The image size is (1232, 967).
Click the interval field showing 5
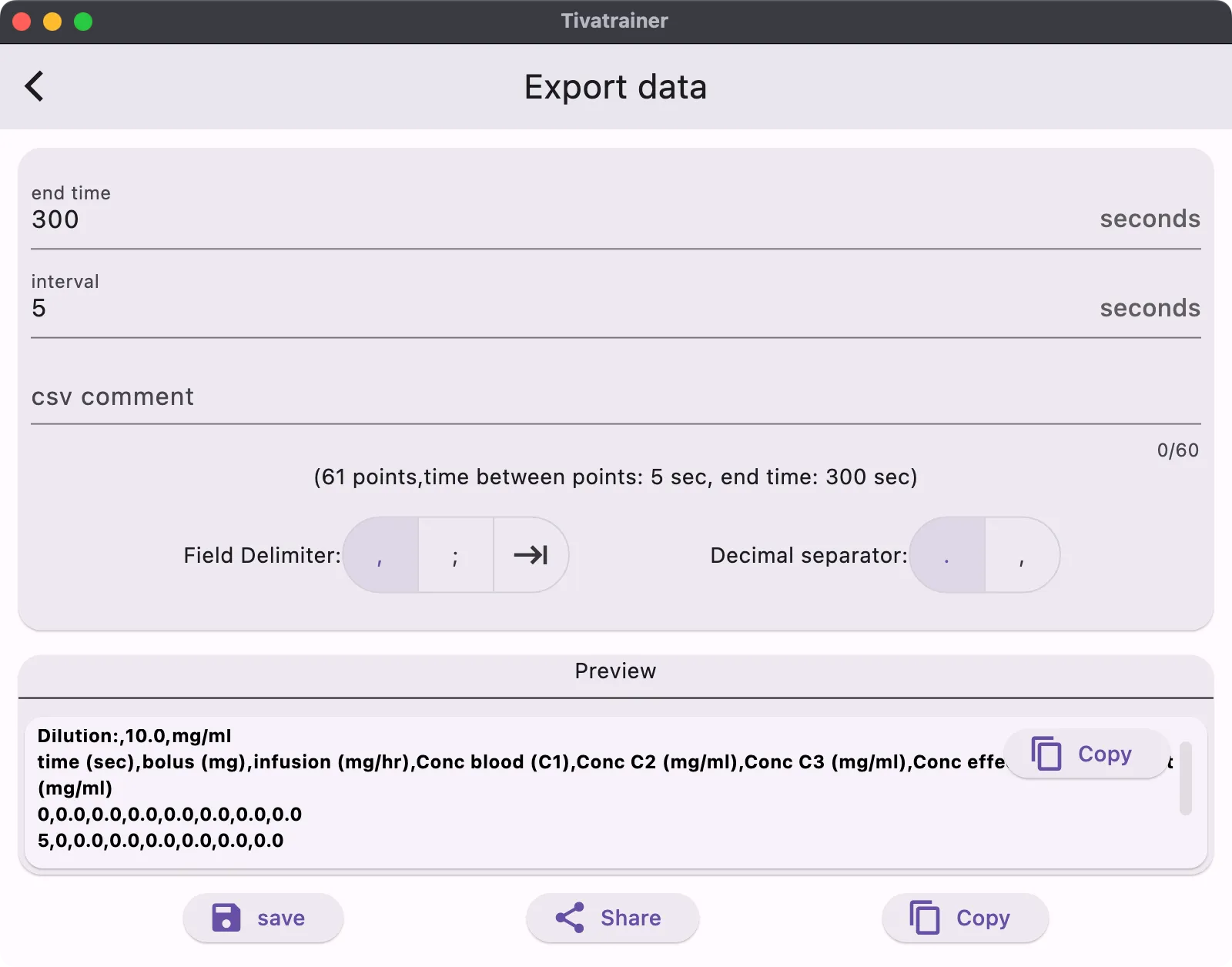(x=308, y=308)
